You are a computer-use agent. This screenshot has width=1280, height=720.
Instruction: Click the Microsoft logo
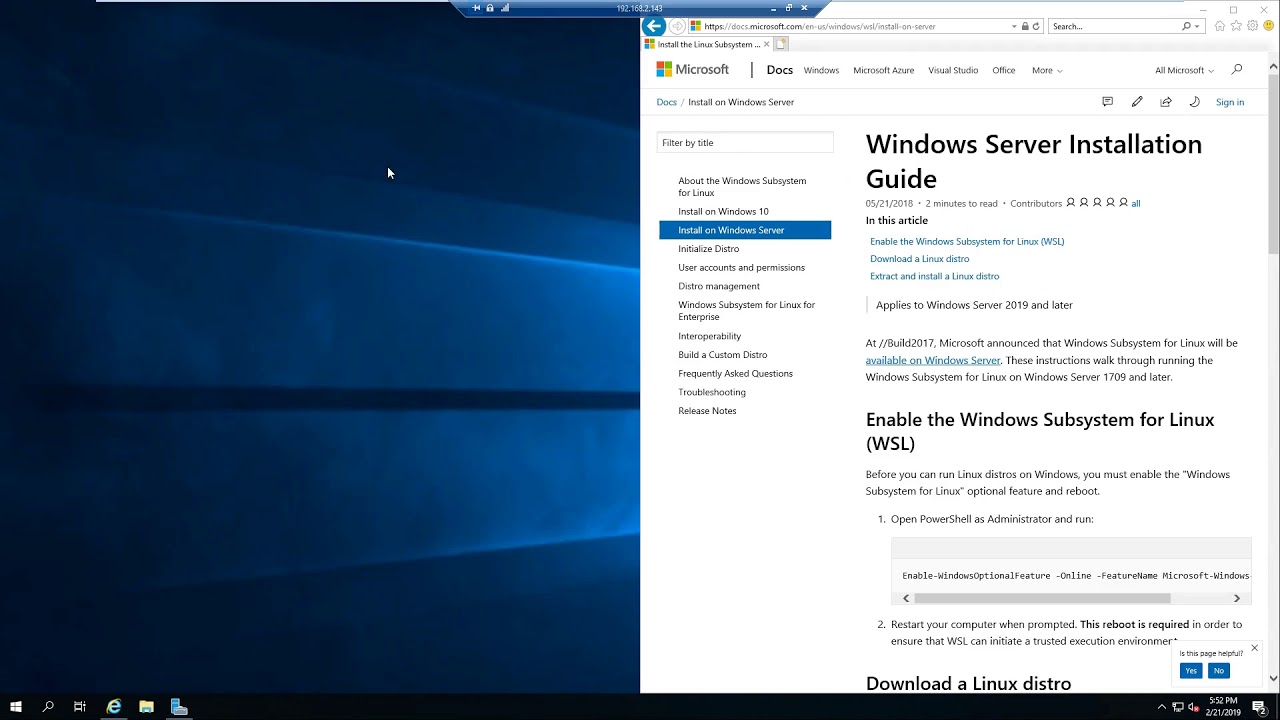[x=693, y=69]
